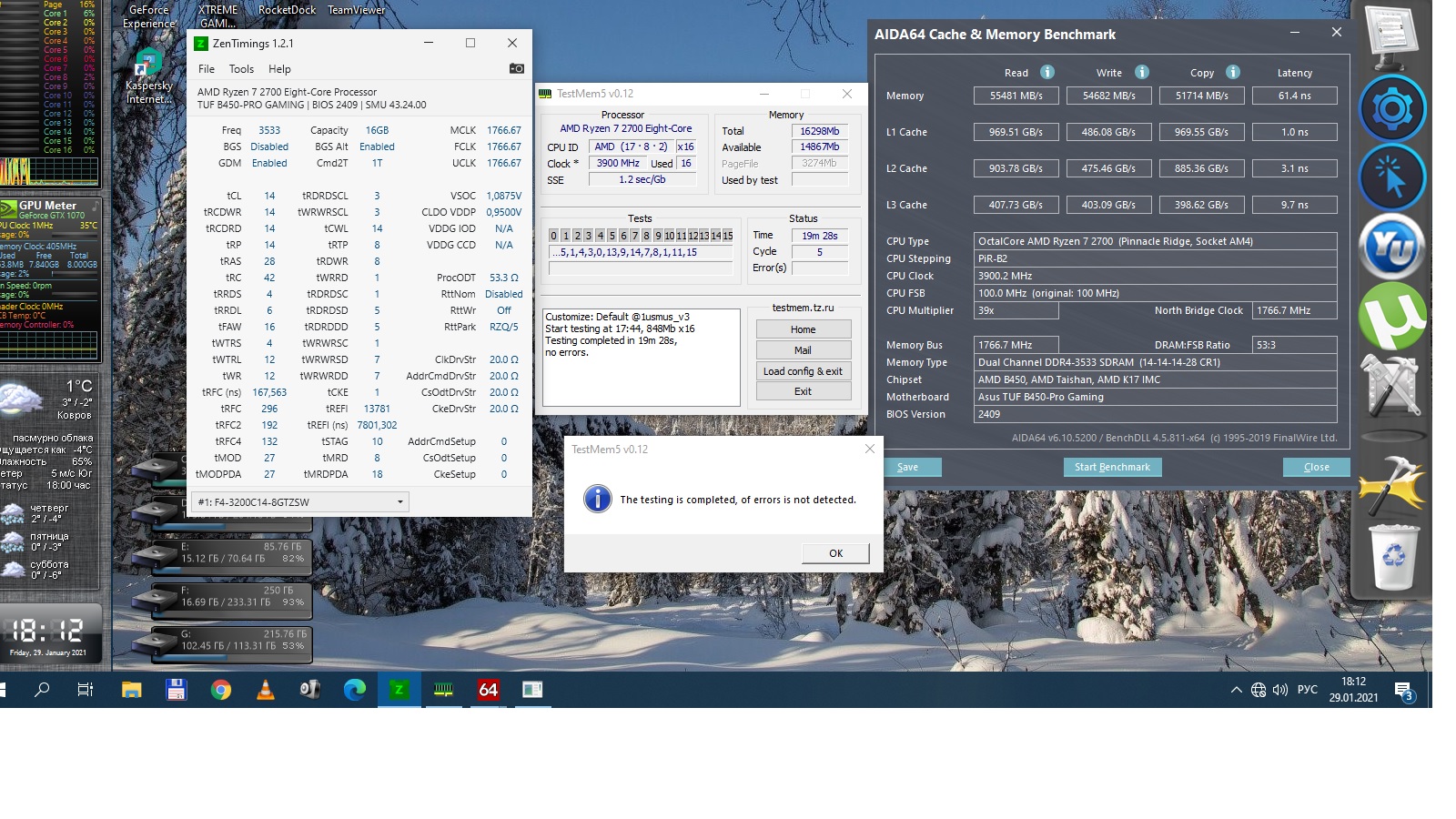Click the L1 Cache Write value 486.08 GB/s

1108,132
